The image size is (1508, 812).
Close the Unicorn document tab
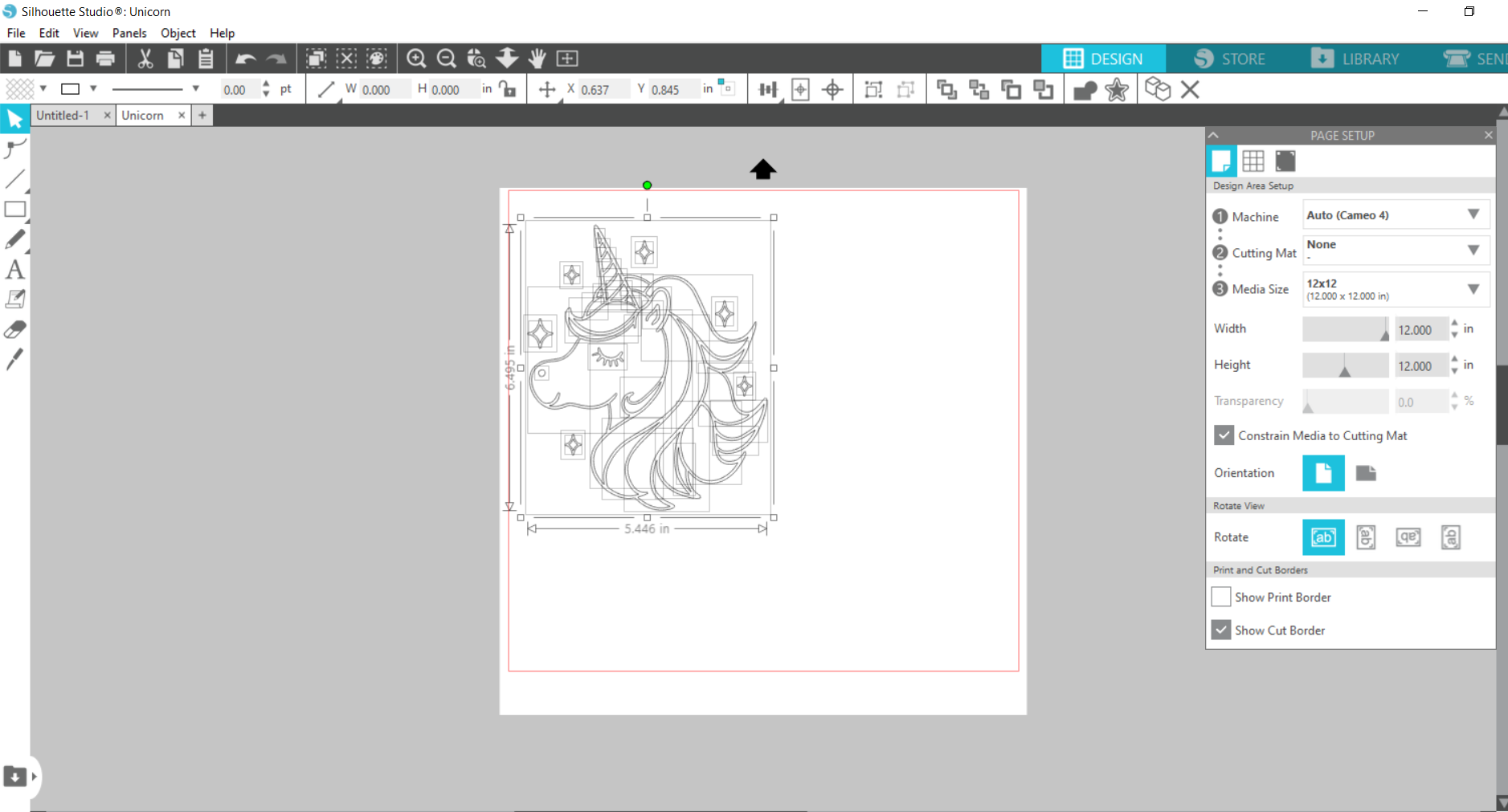point(182,115)
